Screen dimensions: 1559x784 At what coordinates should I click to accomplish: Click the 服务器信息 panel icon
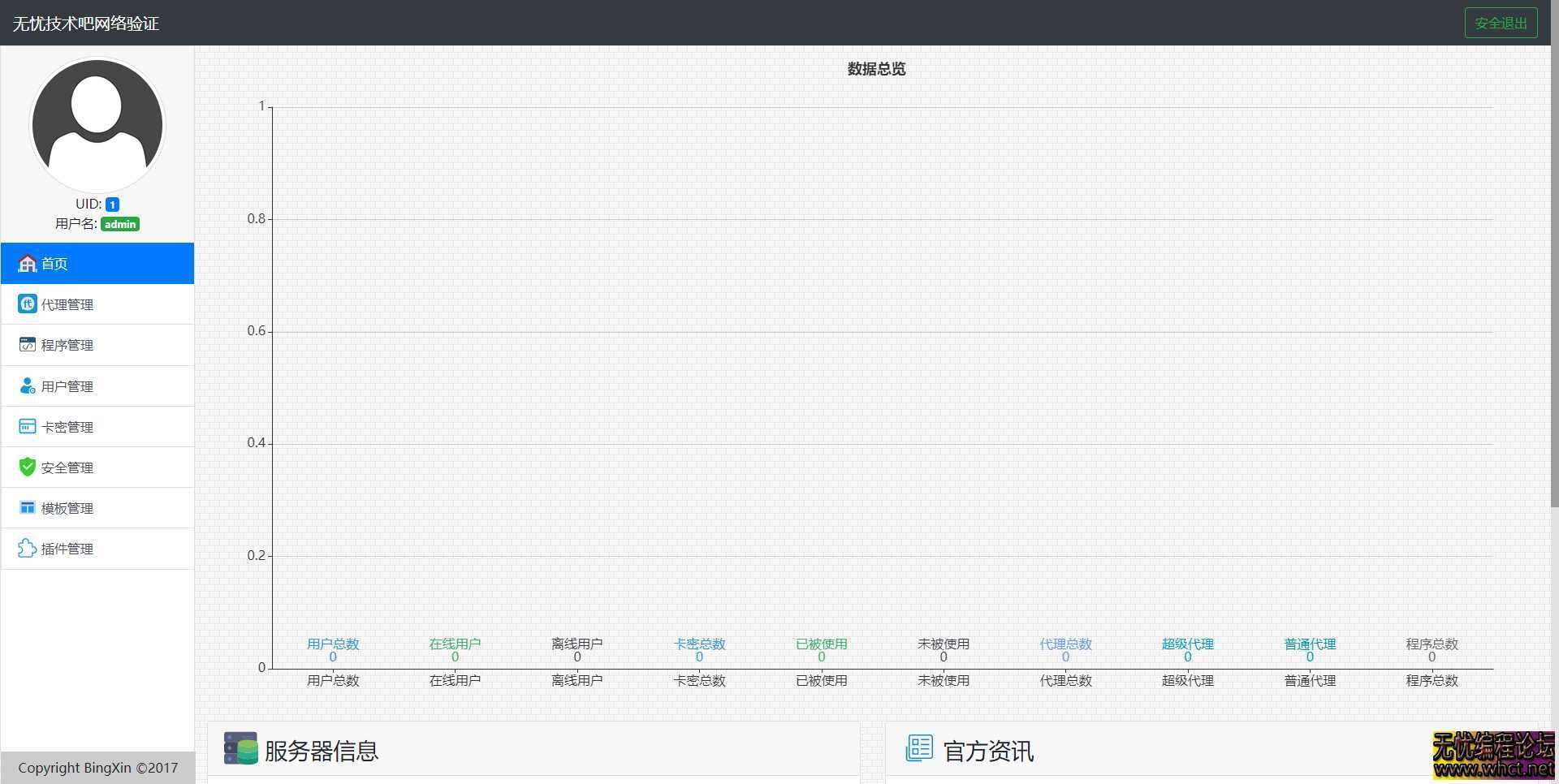click(240, 748)
